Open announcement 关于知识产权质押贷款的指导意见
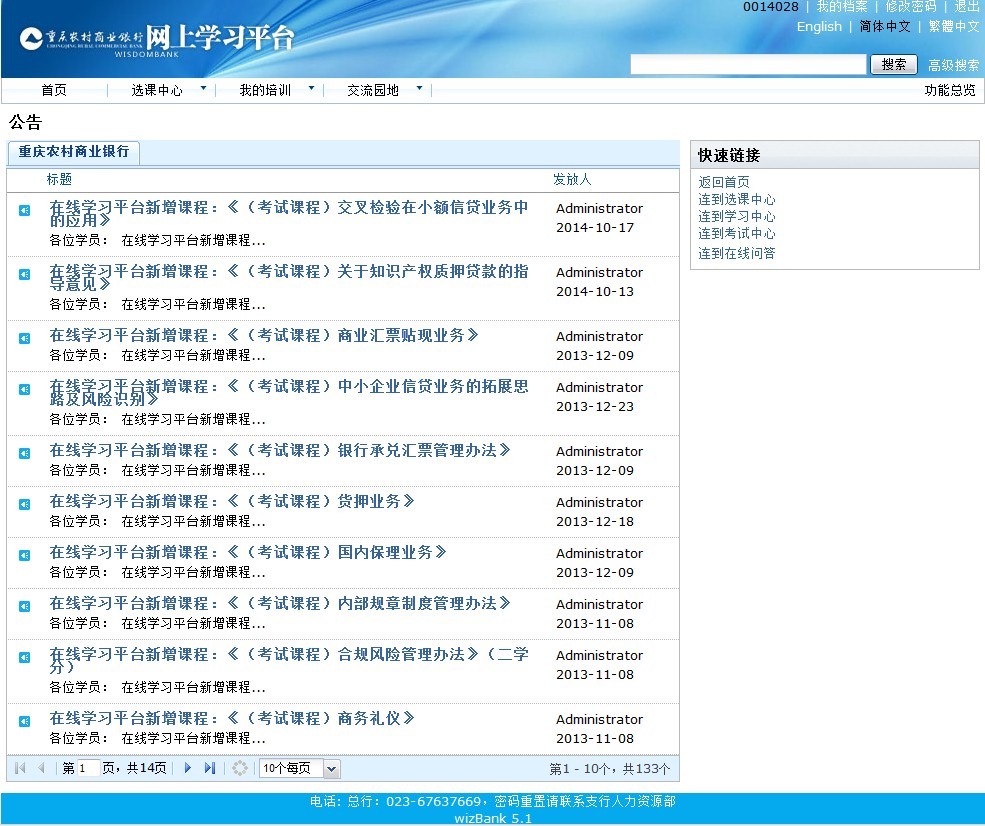This screenshot has width=985, height=826. [x=289, y=278]
